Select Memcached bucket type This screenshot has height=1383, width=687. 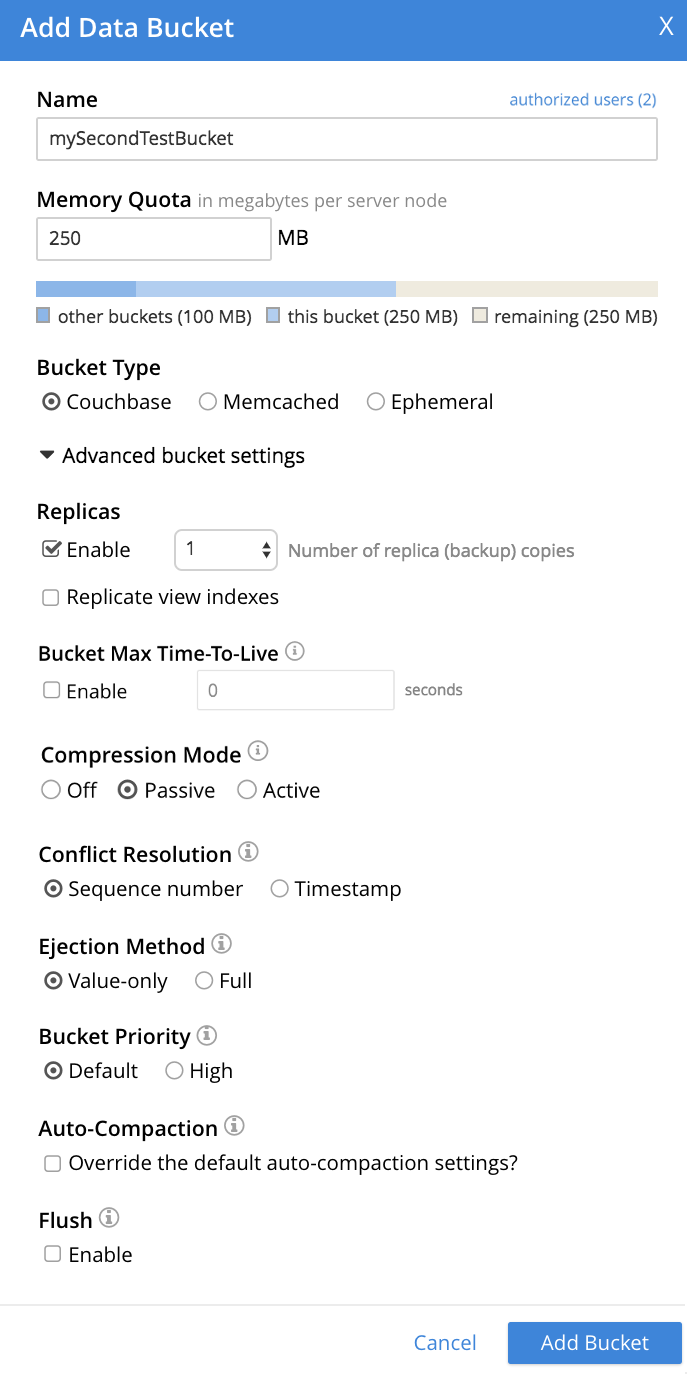pyautogui.click(x=208, y=402)
